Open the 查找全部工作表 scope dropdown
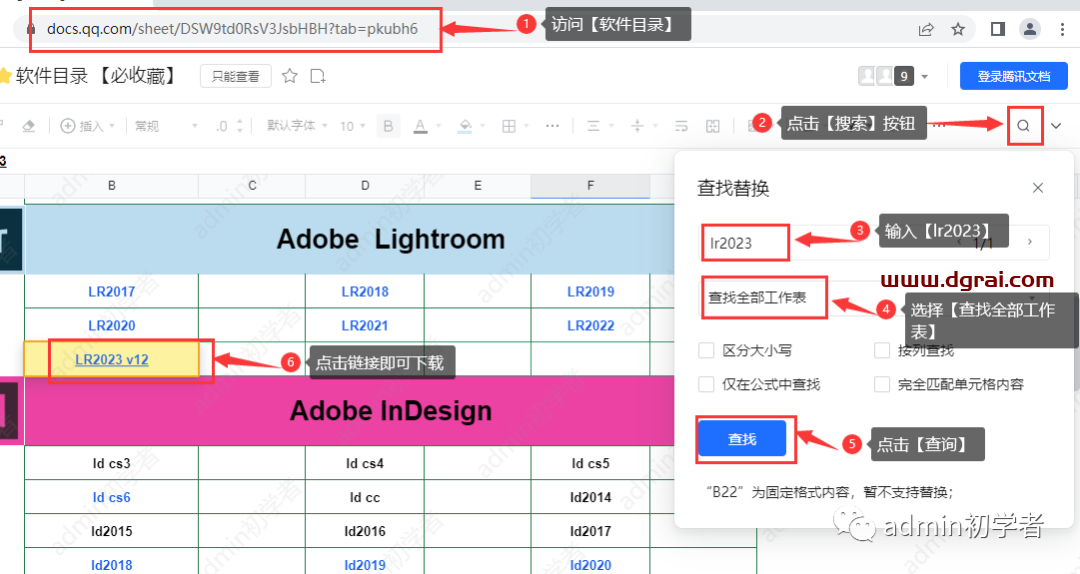Screen dimensions: 1080x574 (x=765, y=298)
